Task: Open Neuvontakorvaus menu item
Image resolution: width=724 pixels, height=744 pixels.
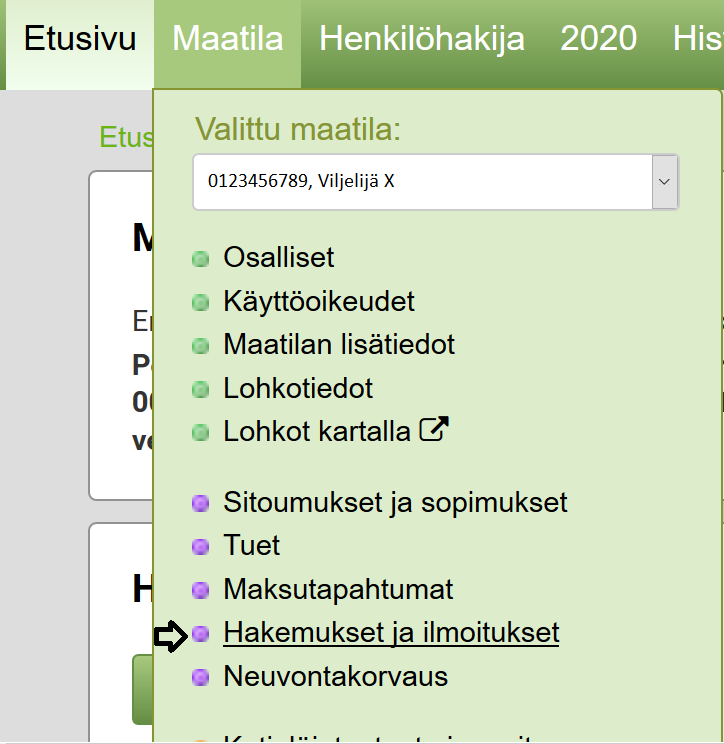Action: point(335,676)
